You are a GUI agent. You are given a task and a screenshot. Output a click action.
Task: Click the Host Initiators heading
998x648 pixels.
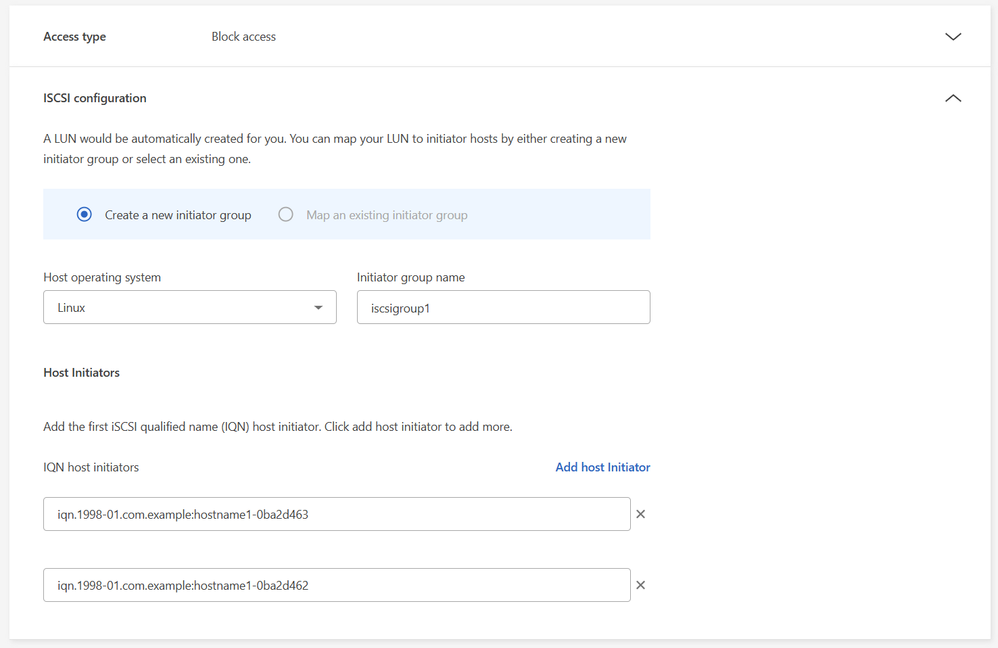pos(80,372)
